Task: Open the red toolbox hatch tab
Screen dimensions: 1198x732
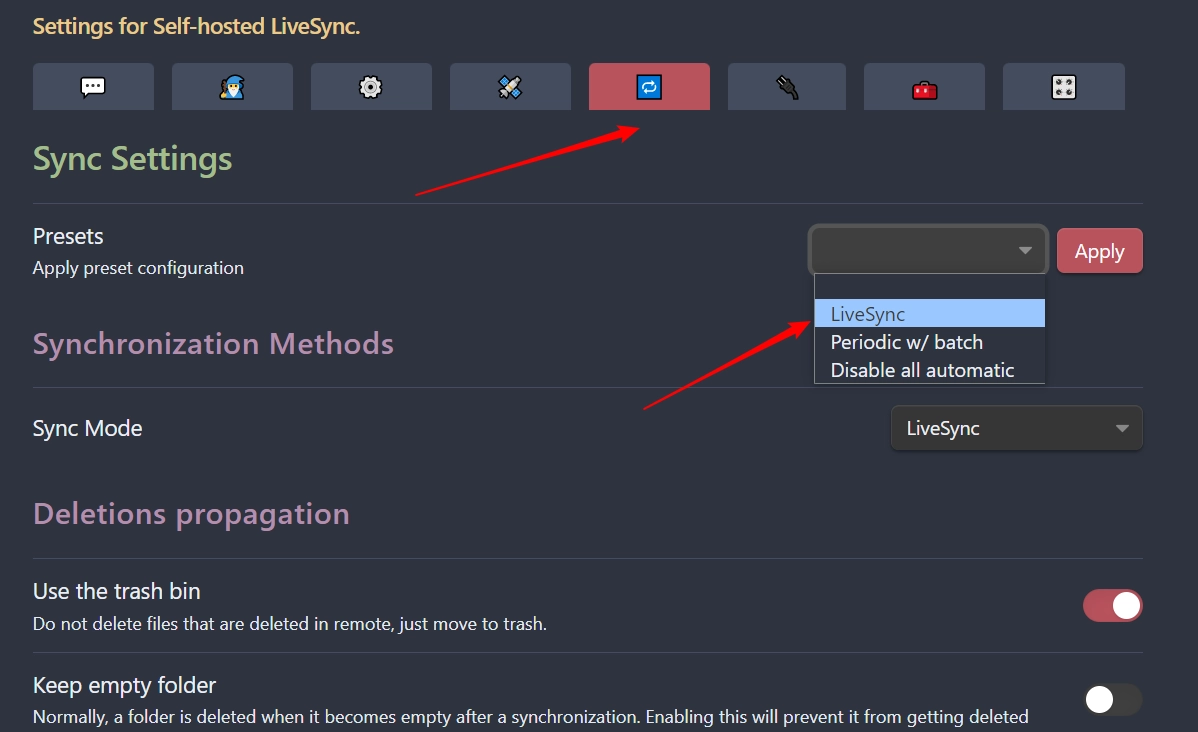Action: [x=924, y=86]
